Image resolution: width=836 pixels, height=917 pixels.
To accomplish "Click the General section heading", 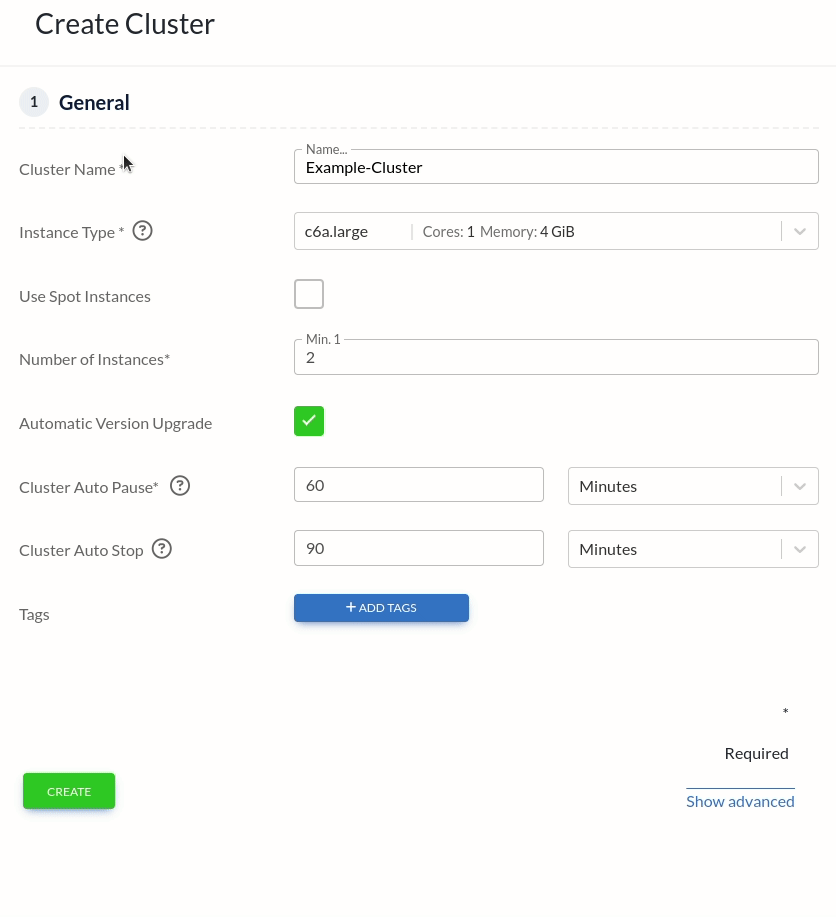I will (x=94, y=103).
